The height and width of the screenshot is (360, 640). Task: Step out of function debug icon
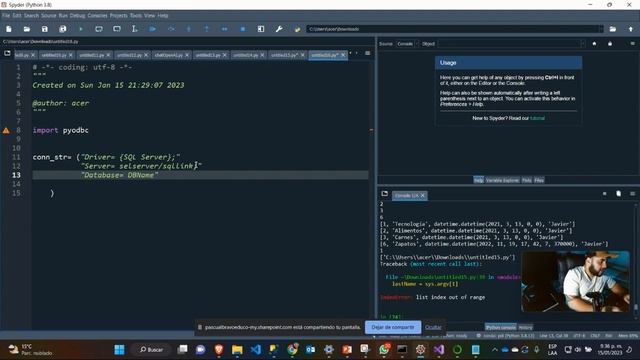(207, 29)
